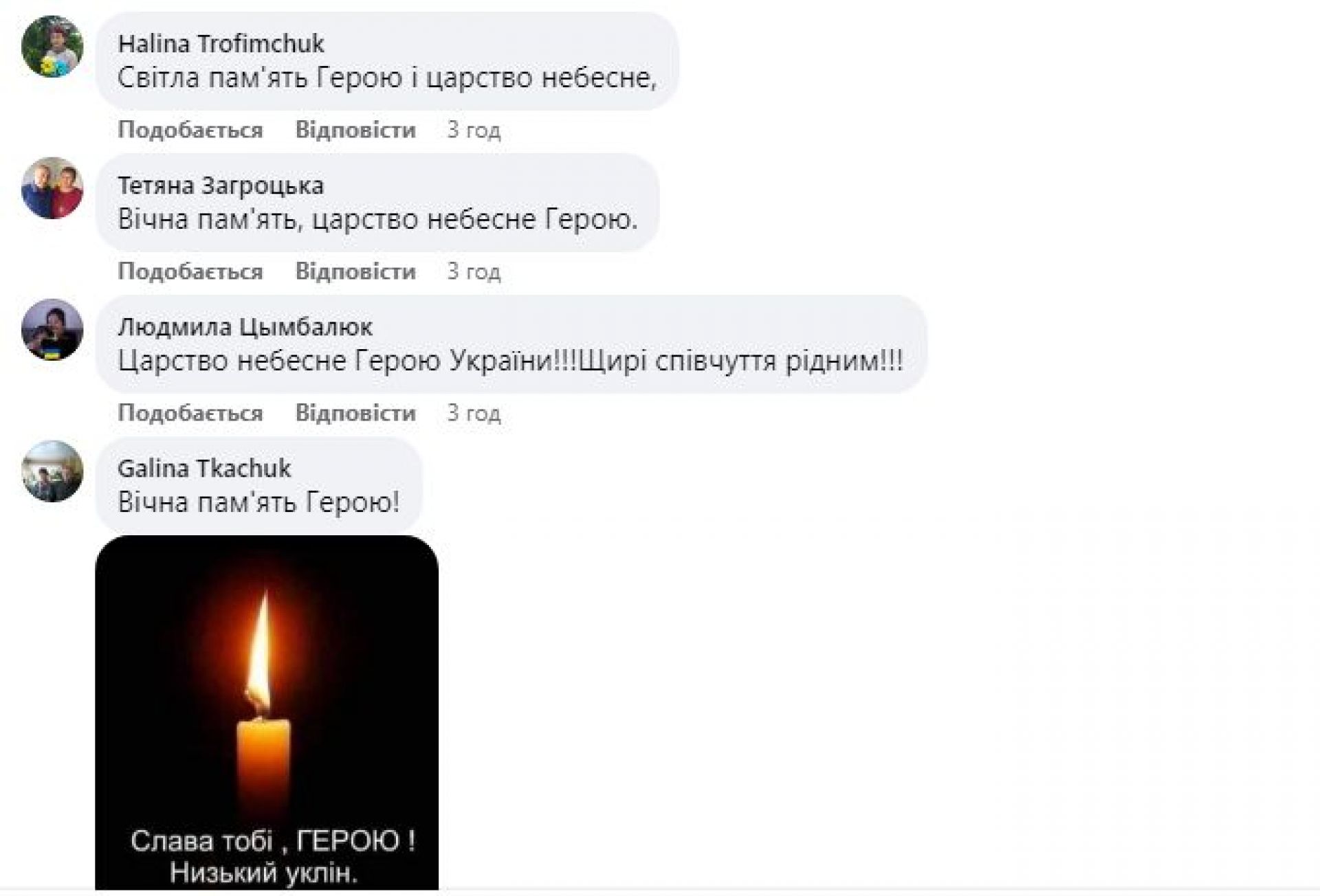Like Людмила Цымбалюк's comment

click(x=190, y=413)
